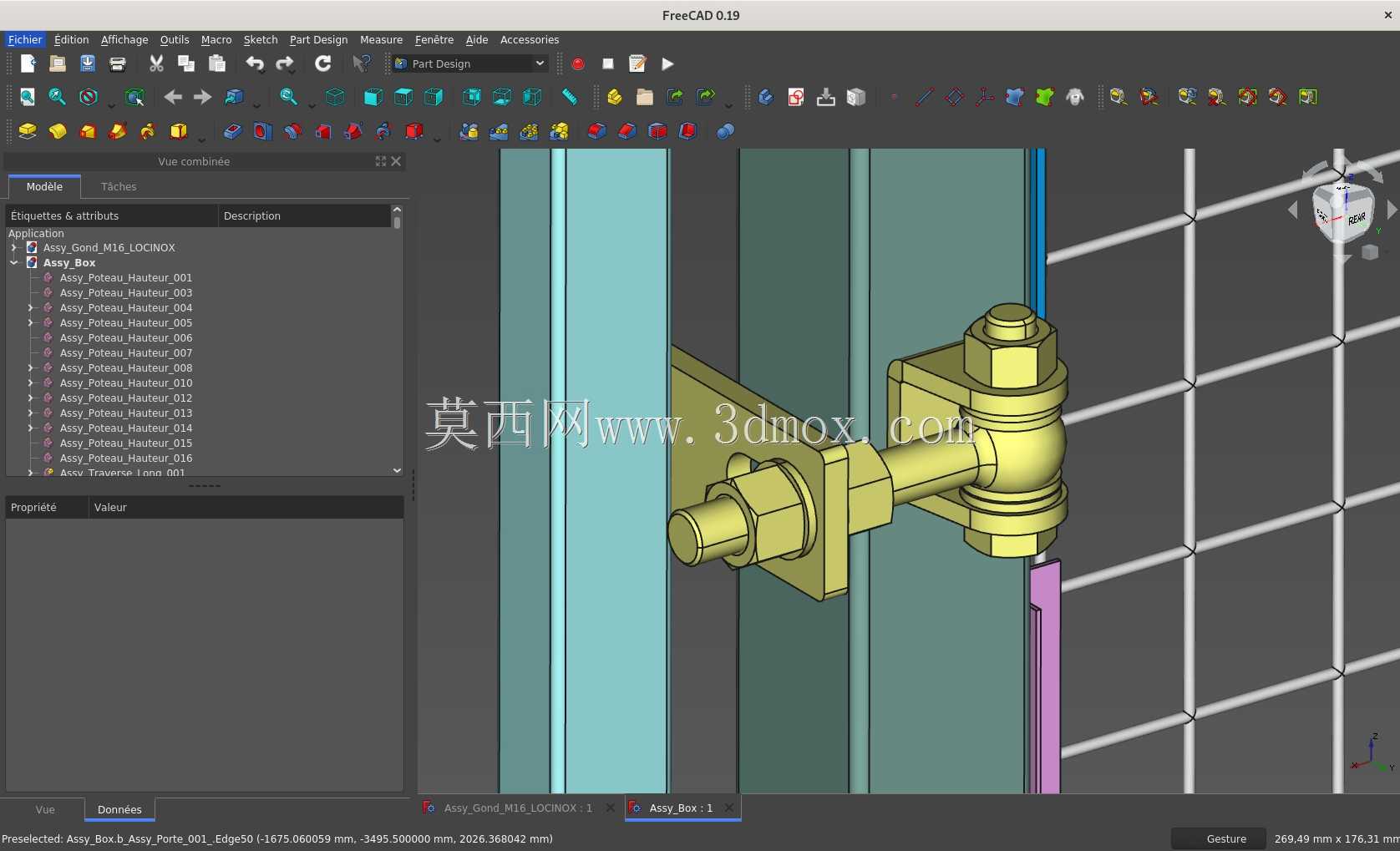Open the Fichier menu
Image resolution: width=1400 pixels, height=851 pixels.
[25, 40]
